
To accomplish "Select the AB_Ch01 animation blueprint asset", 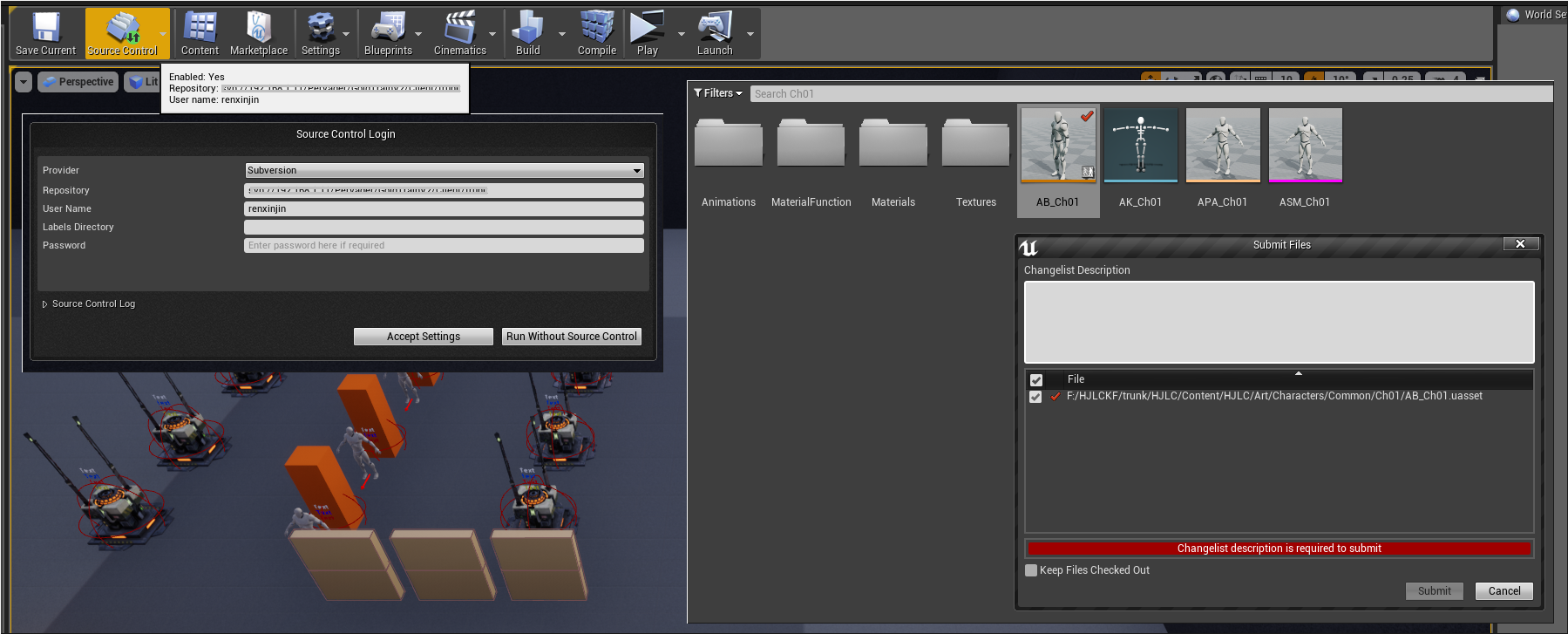I will [1058, 161].
